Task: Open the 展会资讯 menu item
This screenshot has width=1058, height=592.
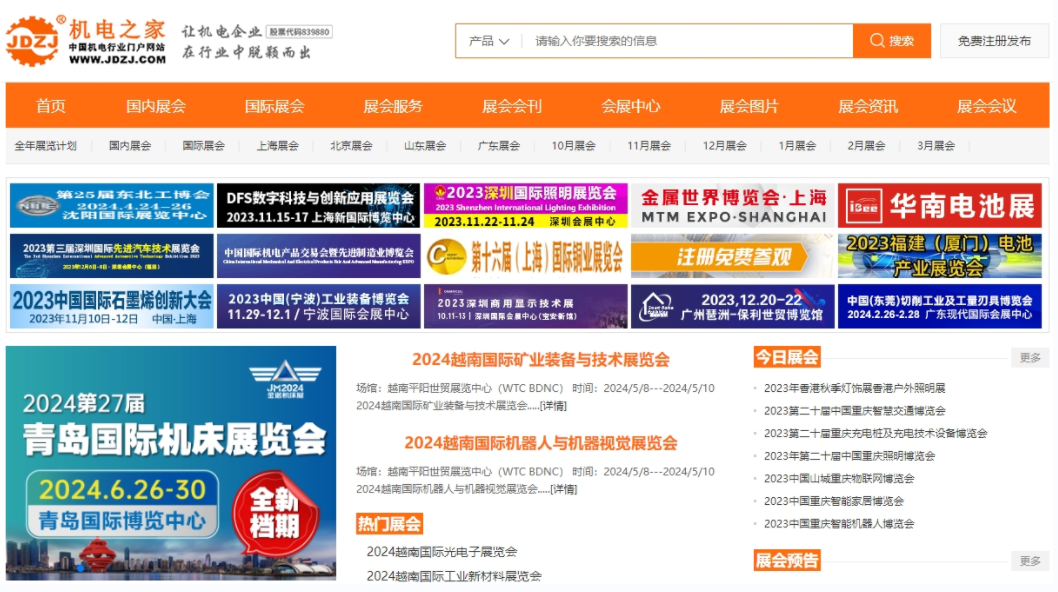Action: pyautogui.click(x=866, y=106)
